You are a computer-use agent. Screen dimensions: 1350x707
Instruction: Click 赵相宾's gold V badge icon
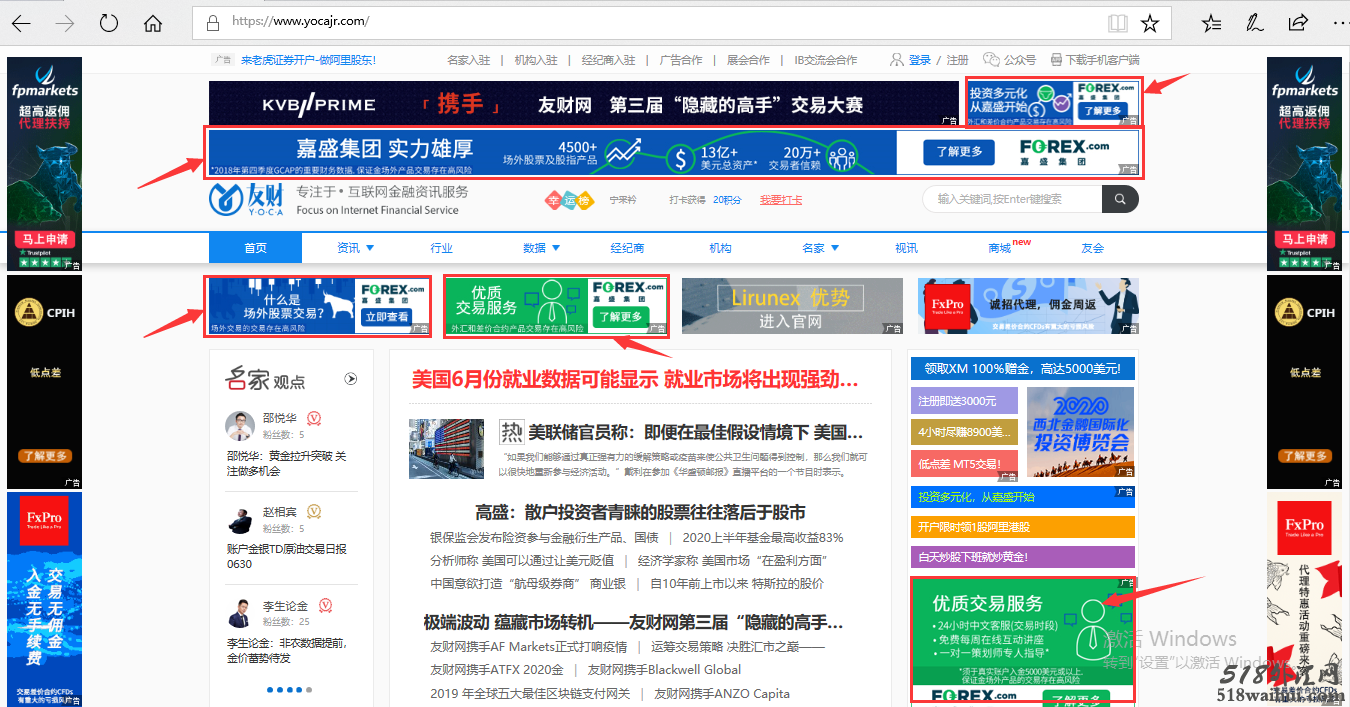pos(314,511)
